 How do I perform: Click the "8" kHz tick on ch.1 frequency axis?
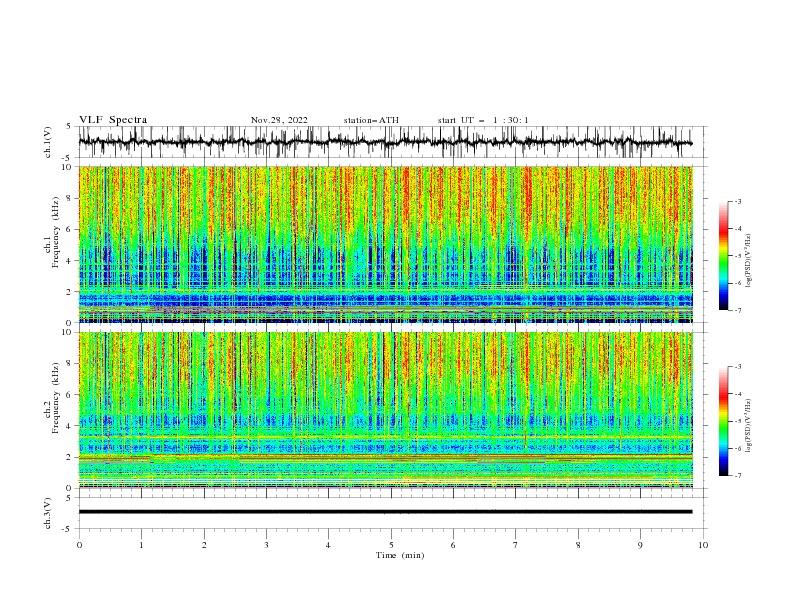click(70, 198)
